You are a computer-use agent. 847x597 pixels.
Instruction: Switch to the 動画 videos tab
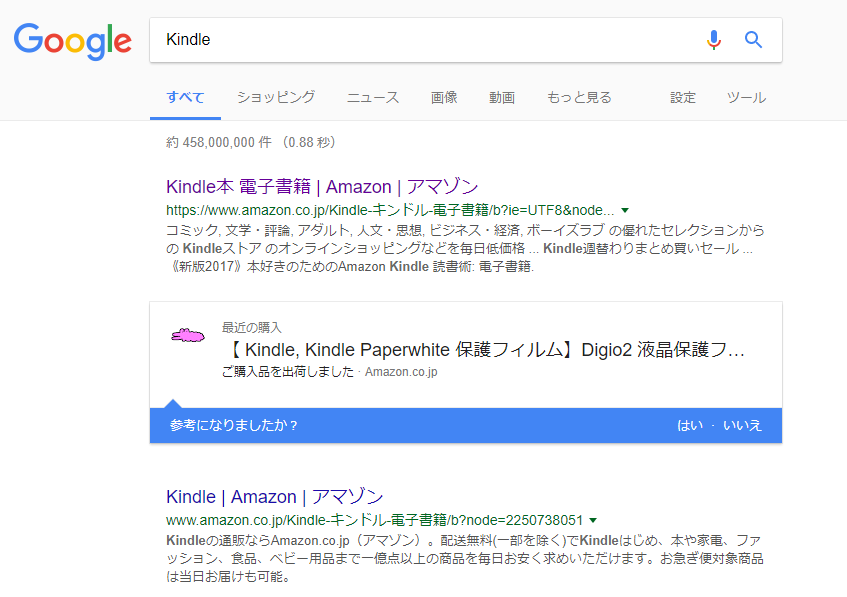502,98
